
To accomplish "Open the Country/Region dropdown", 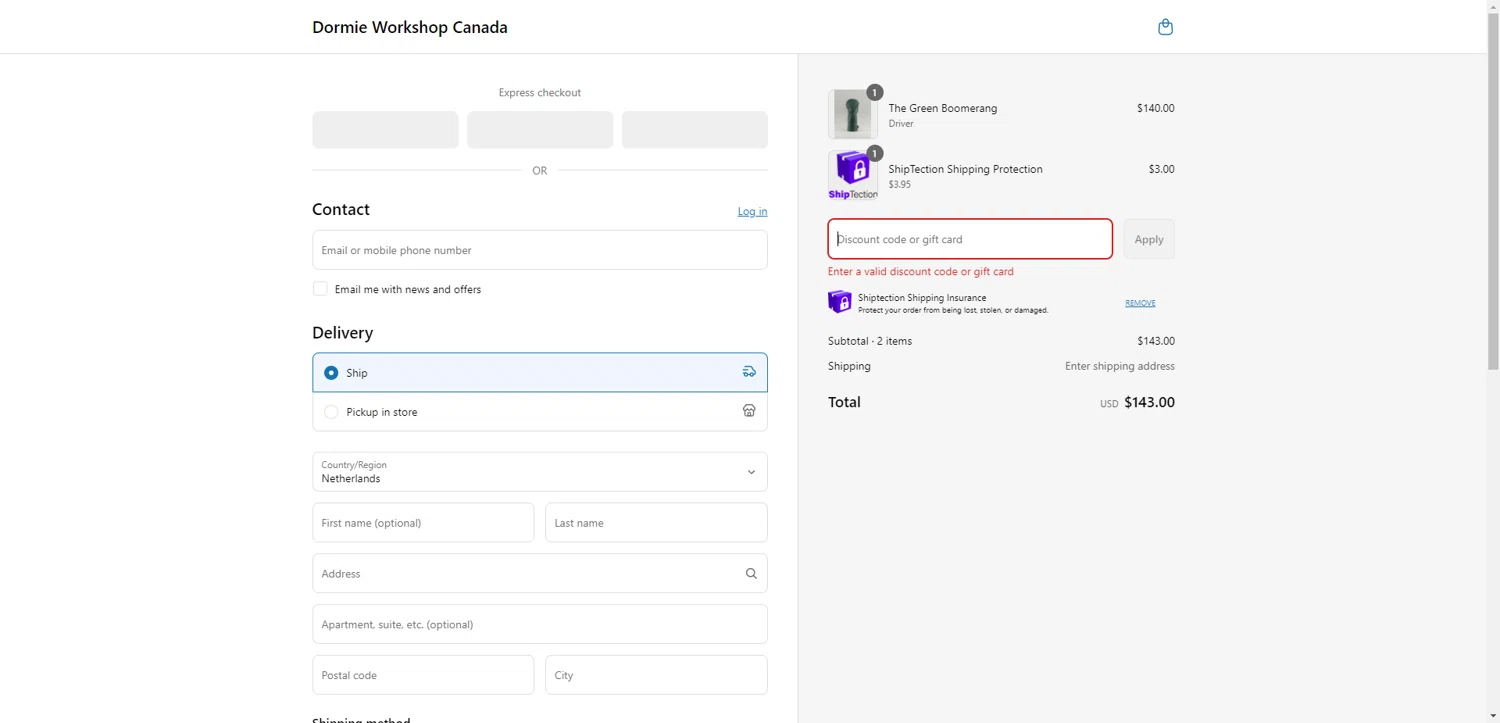I will point(540,472).
